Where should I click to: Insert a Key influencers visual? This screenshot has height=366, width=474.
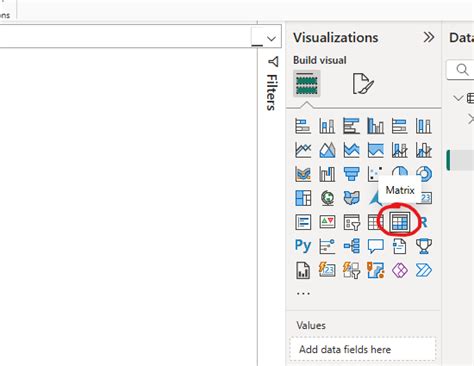pos(327,246)
